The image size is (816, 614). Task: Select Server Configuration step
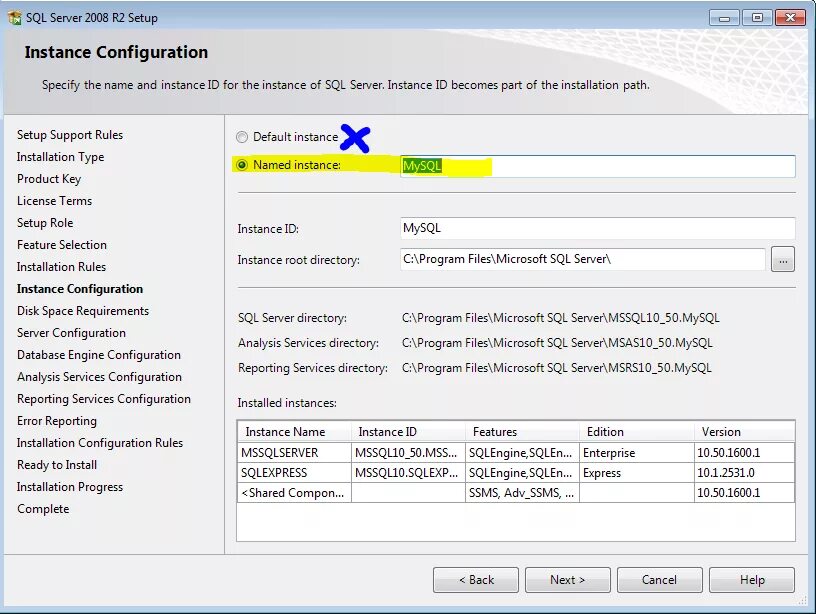pyautogui.click(x=71, y=332)
